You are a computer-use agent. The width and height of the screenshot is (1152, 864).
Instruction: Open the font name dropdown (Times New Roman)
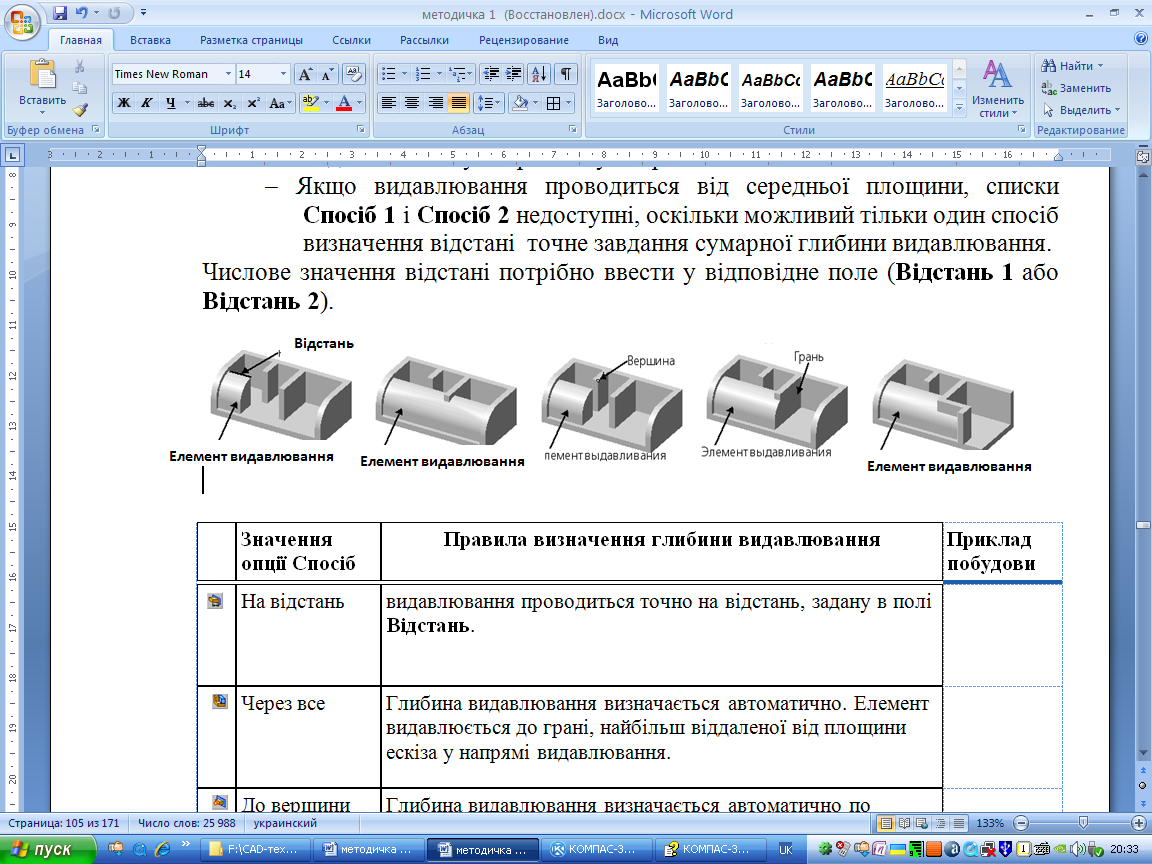tap(228, 74)
